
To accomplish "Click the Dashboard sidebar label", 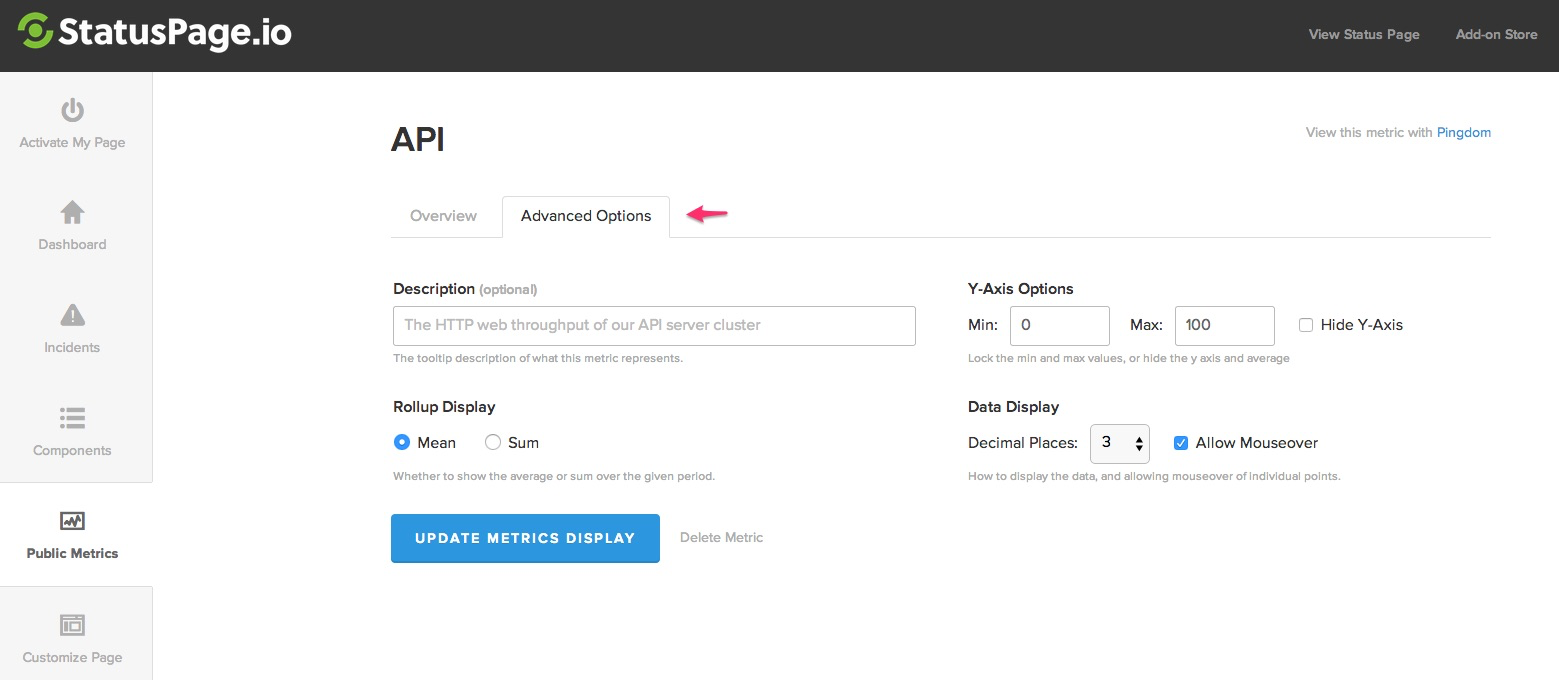I will pos(72,244).
